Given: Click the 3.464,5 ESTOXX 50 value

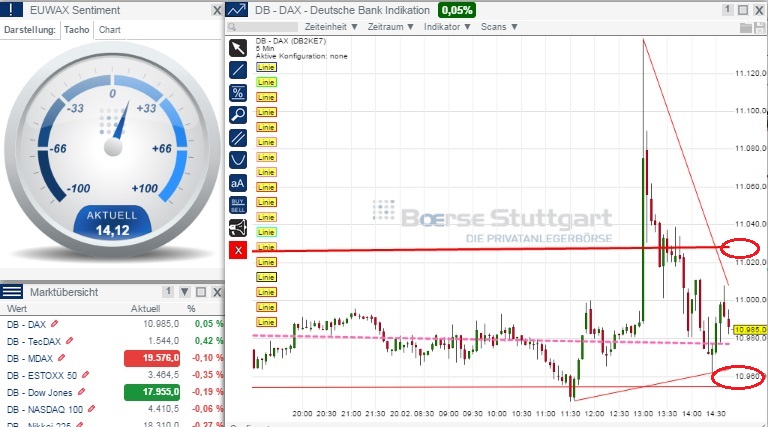Looking at the screenshot, I should [164, 375].
